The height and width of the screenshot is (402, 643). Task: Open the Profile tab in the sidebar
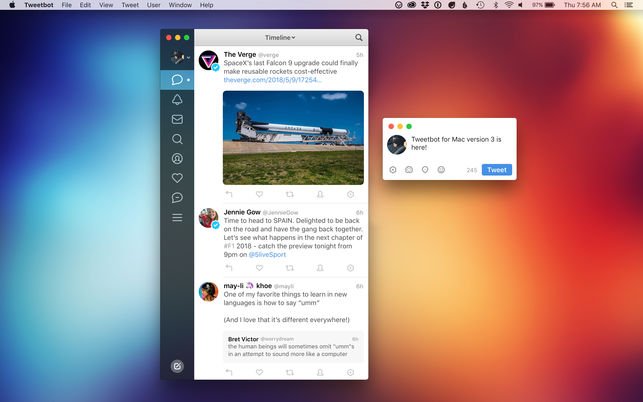[177, 158]
